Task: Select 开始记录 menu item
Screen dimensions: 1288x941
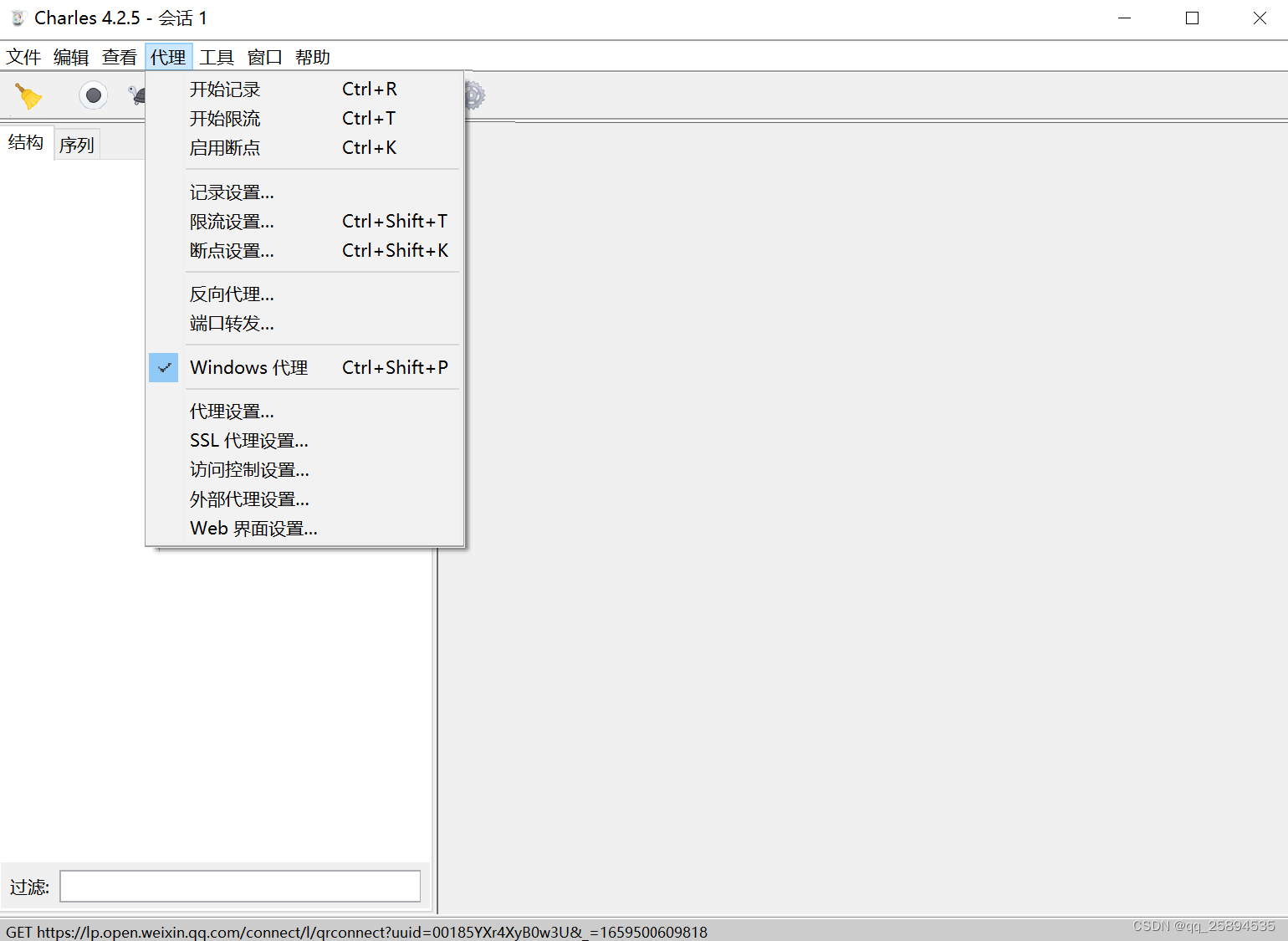Action: pyautogui.click(x=304, y=89)
